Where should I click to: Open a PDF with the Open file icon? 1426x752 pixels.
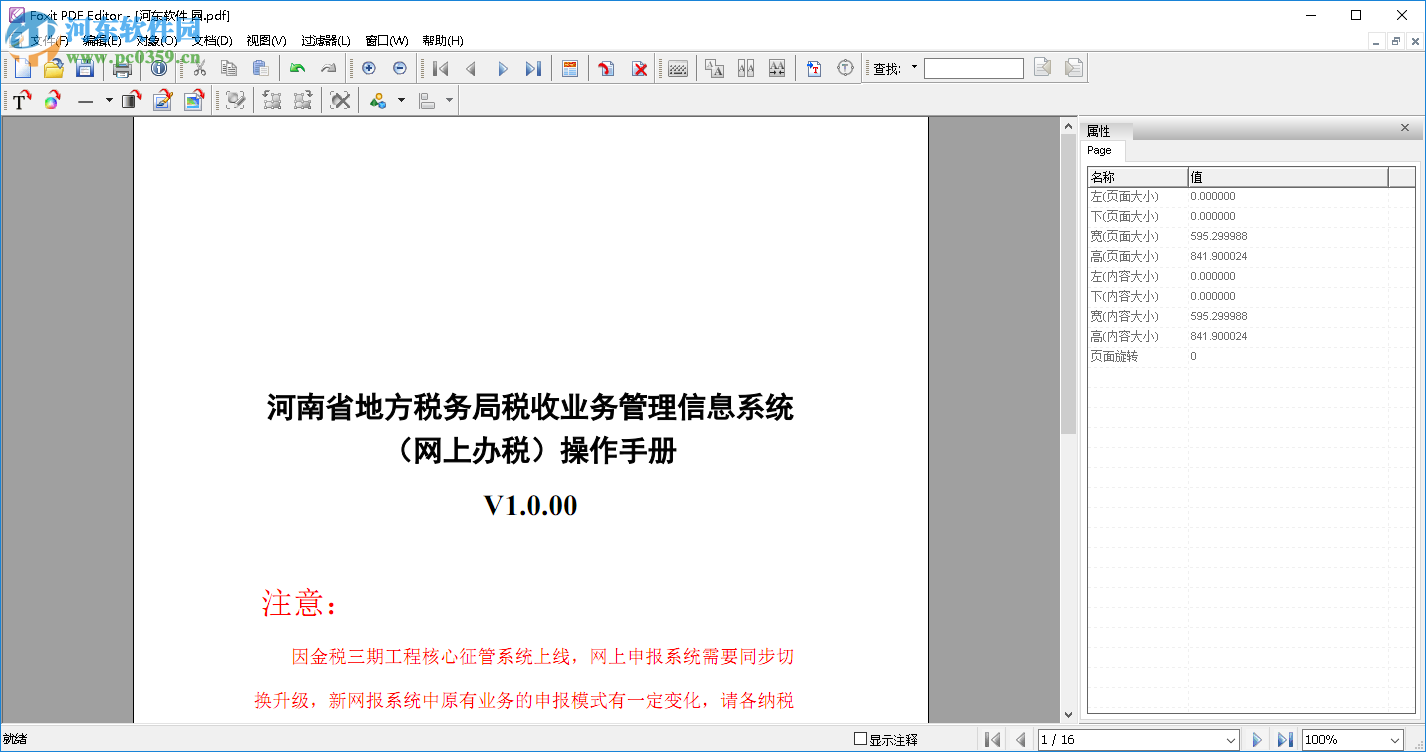tap(54, 68)
